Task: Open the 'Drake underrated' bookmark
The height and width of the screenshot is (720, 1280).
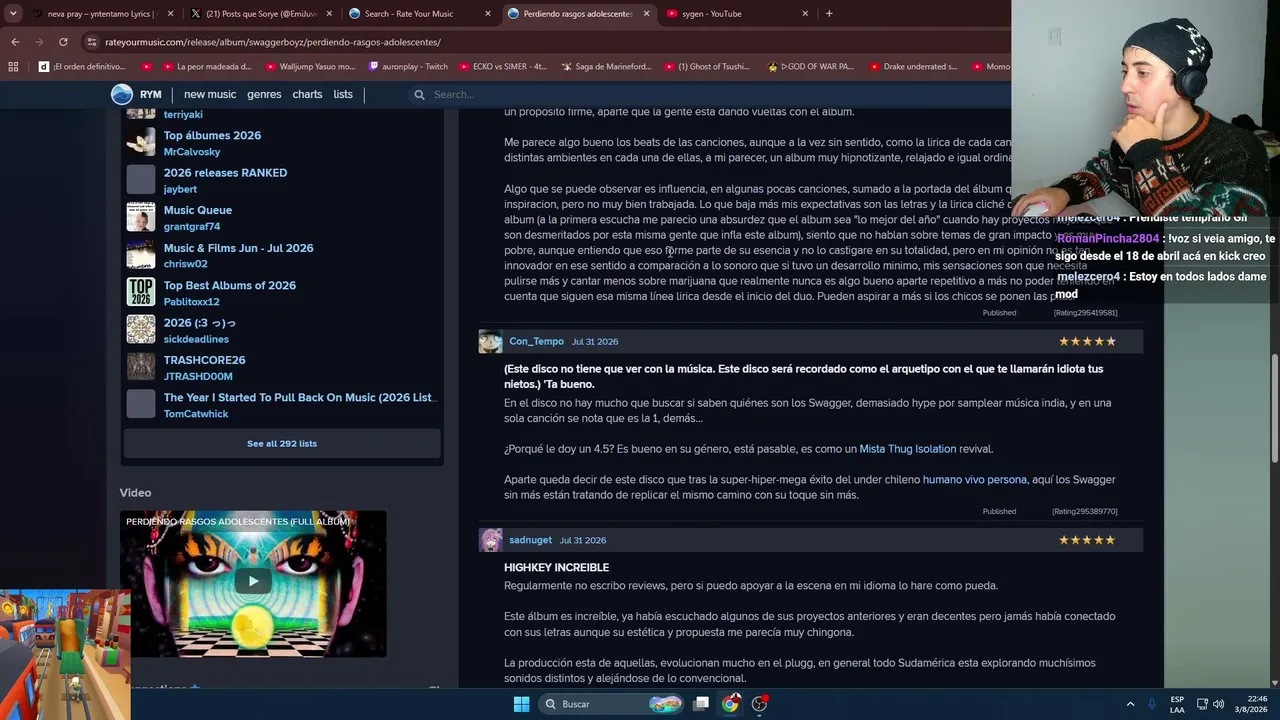Action: 912,67
